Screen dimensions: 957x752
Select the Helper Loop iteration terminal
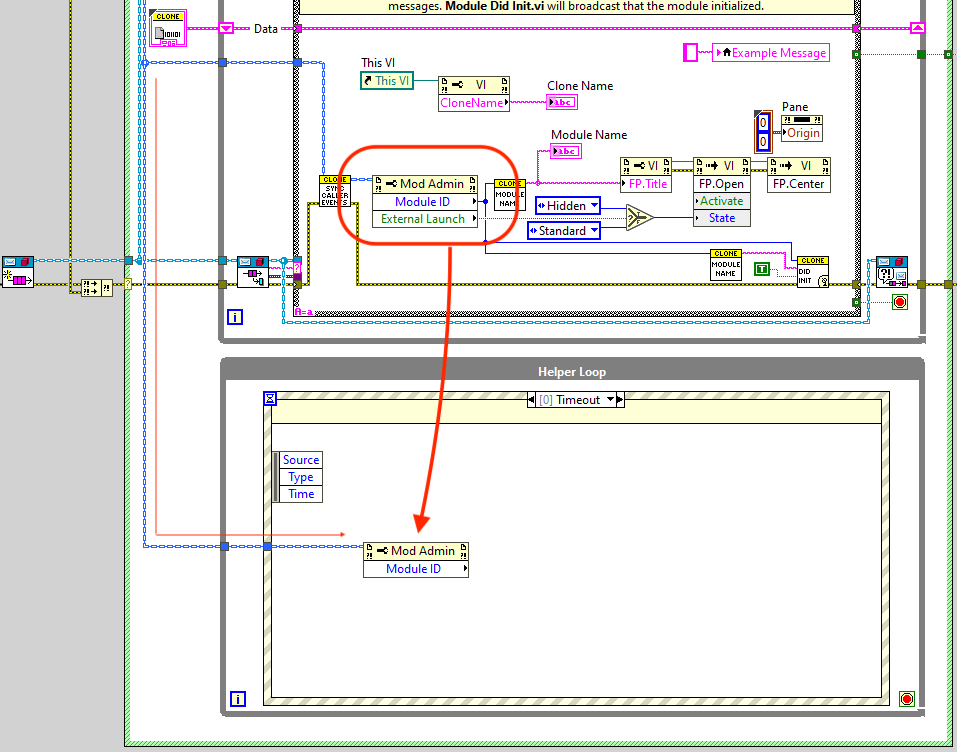coord(238,699)
